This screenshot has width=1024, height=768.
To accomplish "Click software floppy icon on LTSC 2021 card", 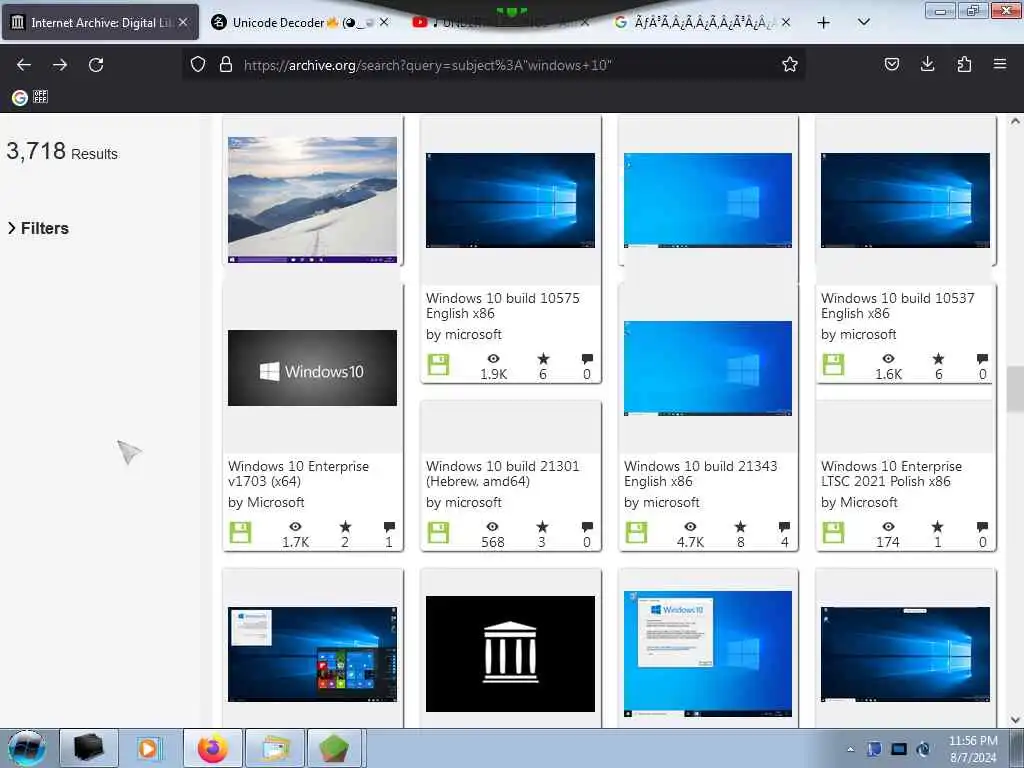I will point(833,532).
